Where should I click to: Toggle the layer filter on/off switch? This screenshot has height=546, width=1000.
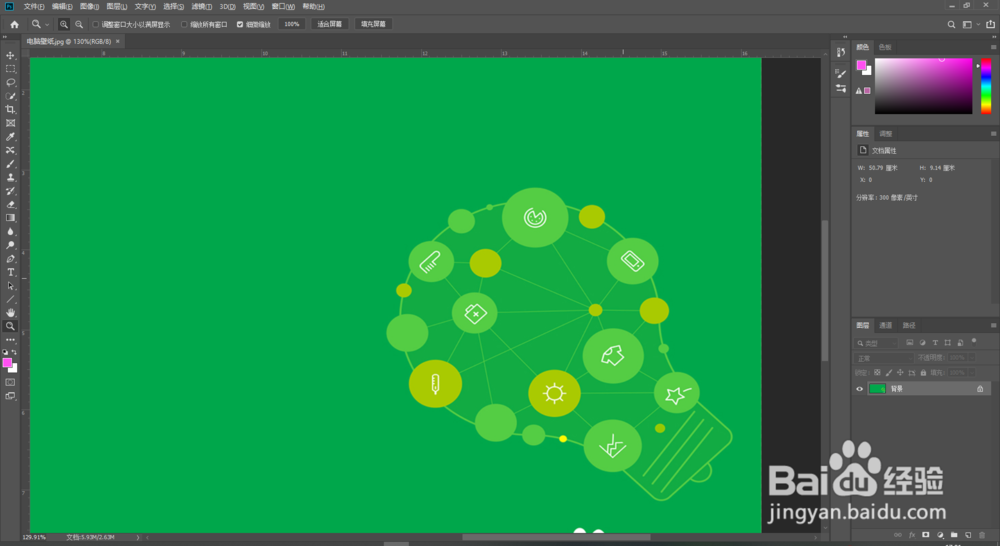point(974,341)
